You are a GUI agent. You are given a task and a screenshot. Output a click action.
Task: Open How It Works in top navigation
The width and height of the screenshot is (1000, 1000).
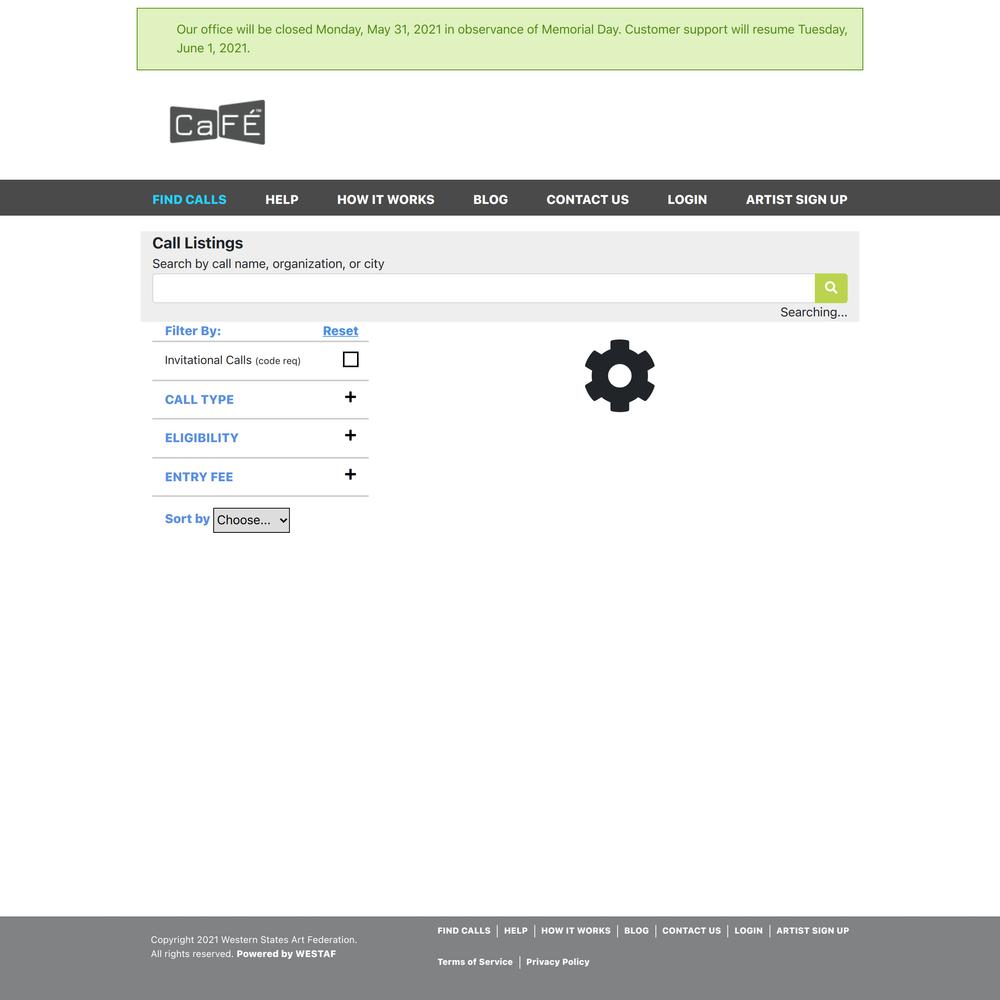pos(385,199)
